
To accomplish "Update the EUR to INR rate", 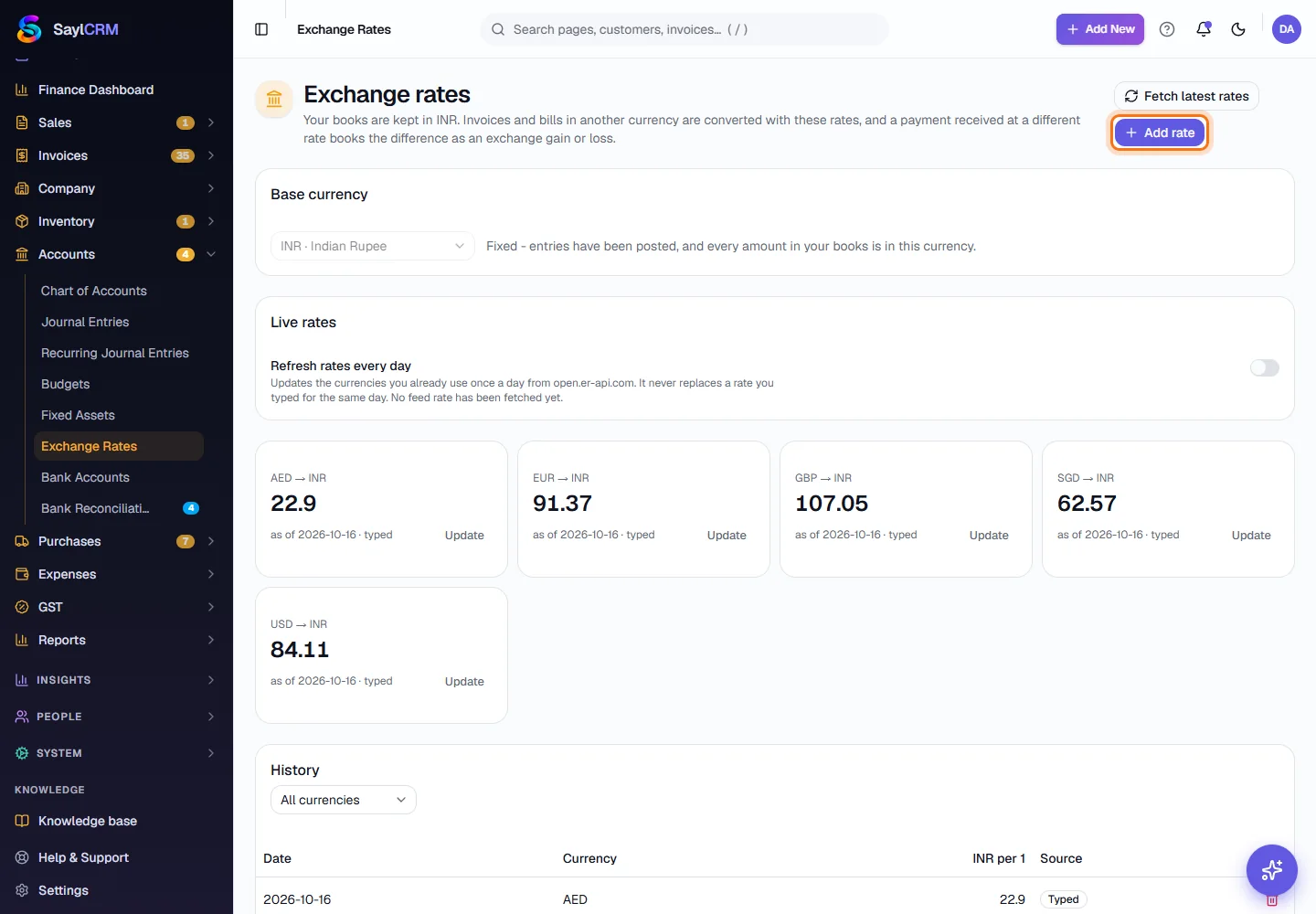I will tap(727, 536).
